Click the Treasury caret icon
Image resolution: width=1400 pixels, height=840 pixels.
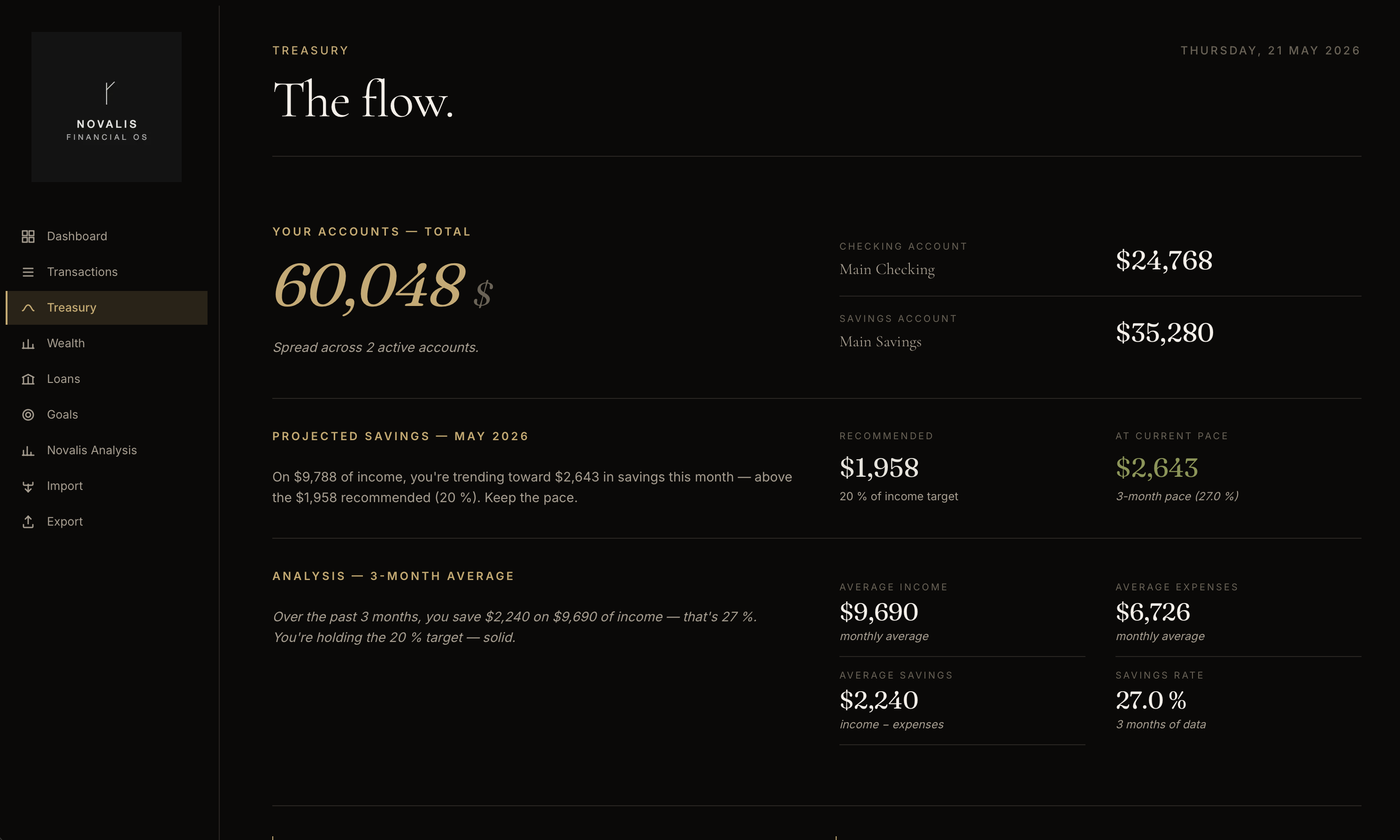[28, 307]
